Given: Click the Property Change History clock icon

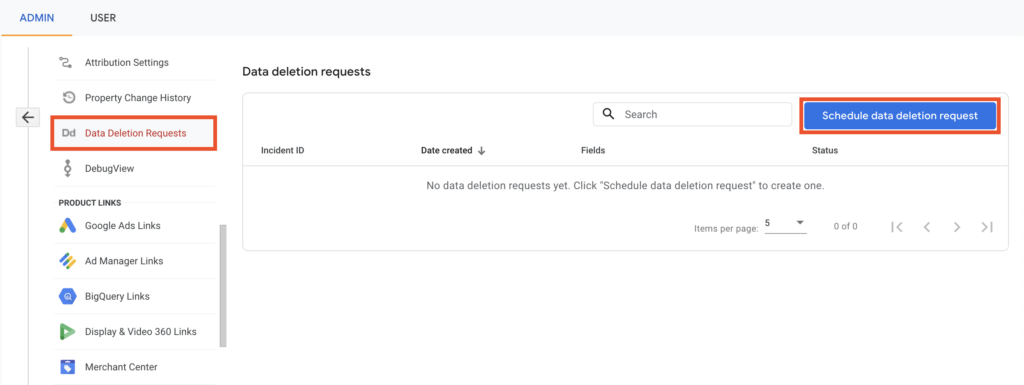Looking at the screenshot, I should pos(68,98).
